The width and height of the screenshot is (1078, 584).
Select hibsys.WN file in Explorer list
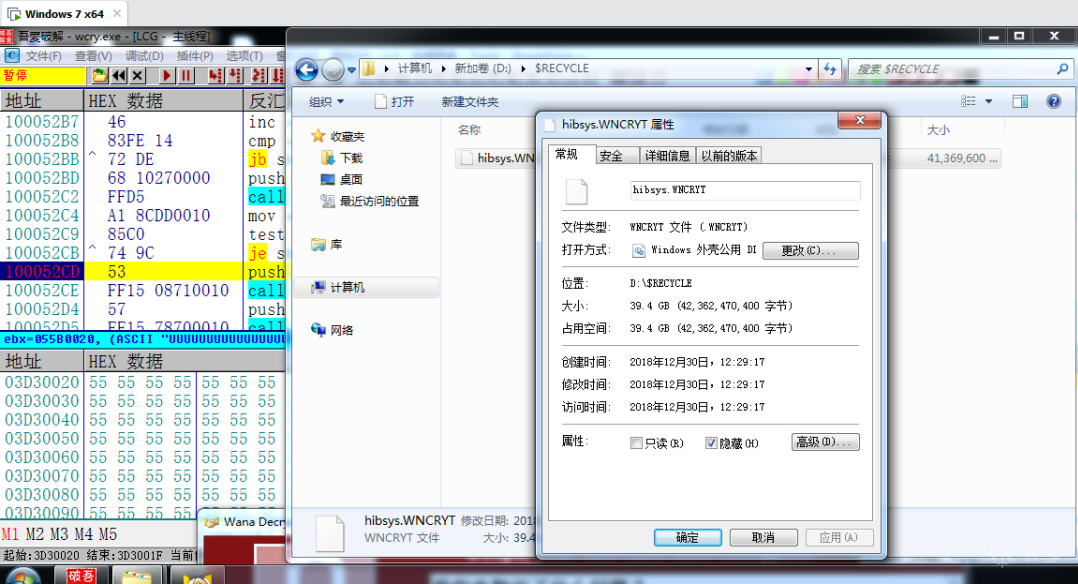coord(496,158)
